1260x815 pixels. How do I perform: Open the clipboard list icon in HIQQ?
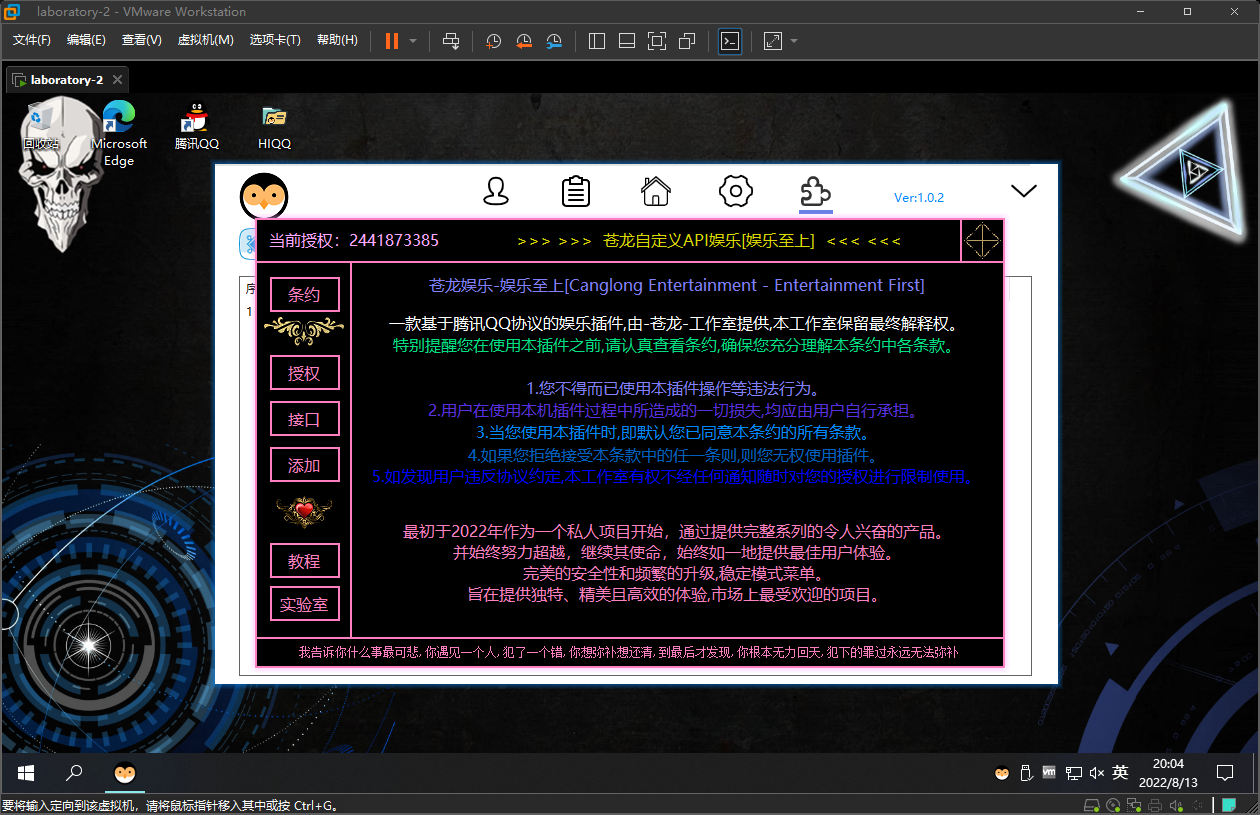coord(576,191)
